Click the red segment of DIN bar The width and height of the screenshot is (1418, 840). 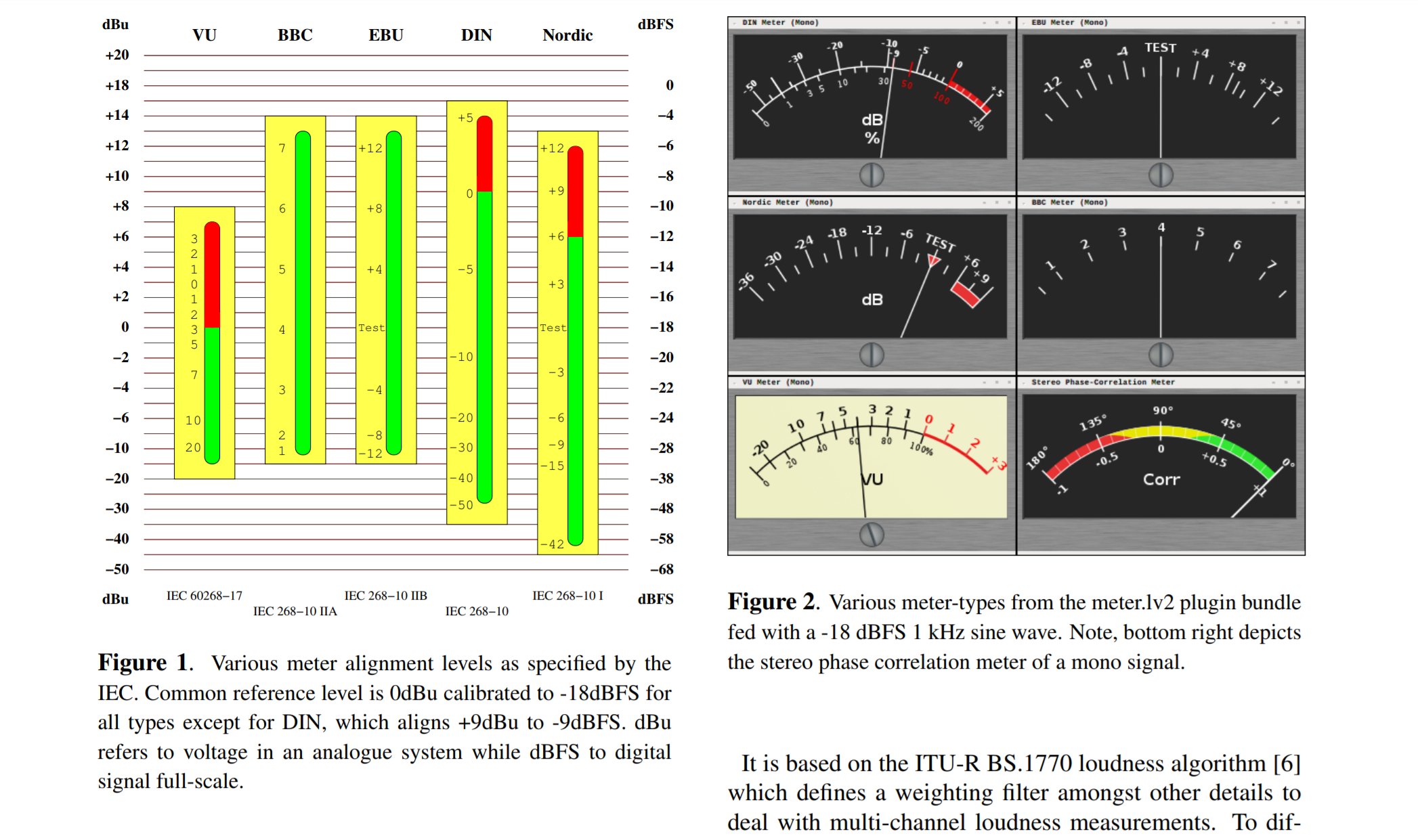[x=484, y=154]
